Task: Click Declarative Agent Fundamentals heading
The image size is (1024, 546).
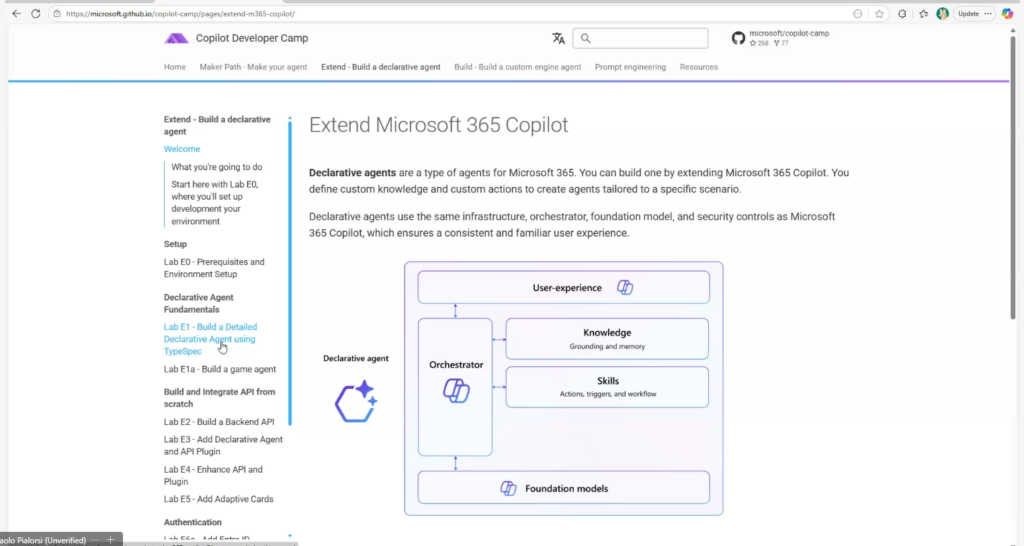Action: click(199, 303)
